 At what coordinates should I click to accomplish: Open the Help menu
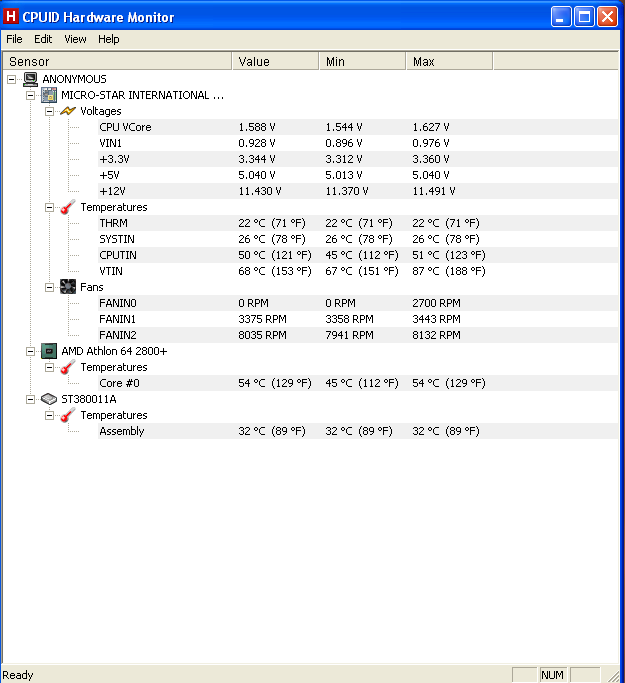coord(108,39)
